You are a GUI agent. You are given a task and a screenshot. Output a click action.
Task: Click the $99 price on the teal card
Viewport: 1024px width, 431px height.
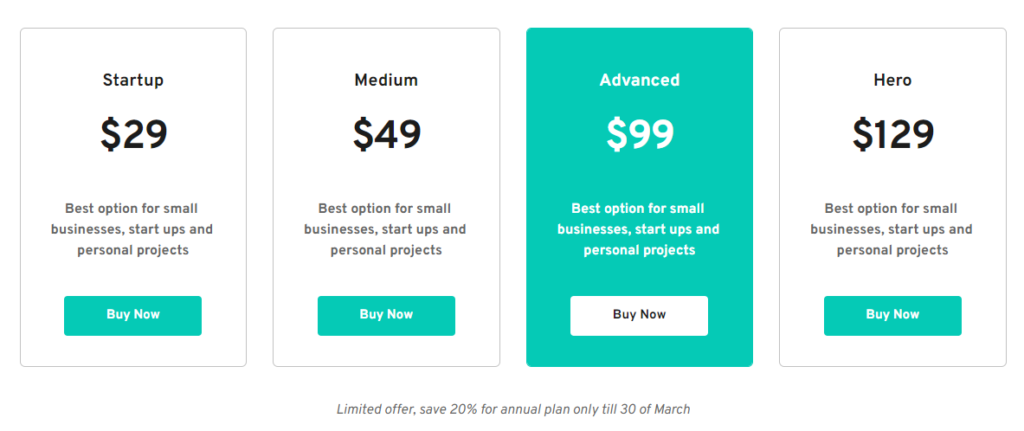pos(639,135)
